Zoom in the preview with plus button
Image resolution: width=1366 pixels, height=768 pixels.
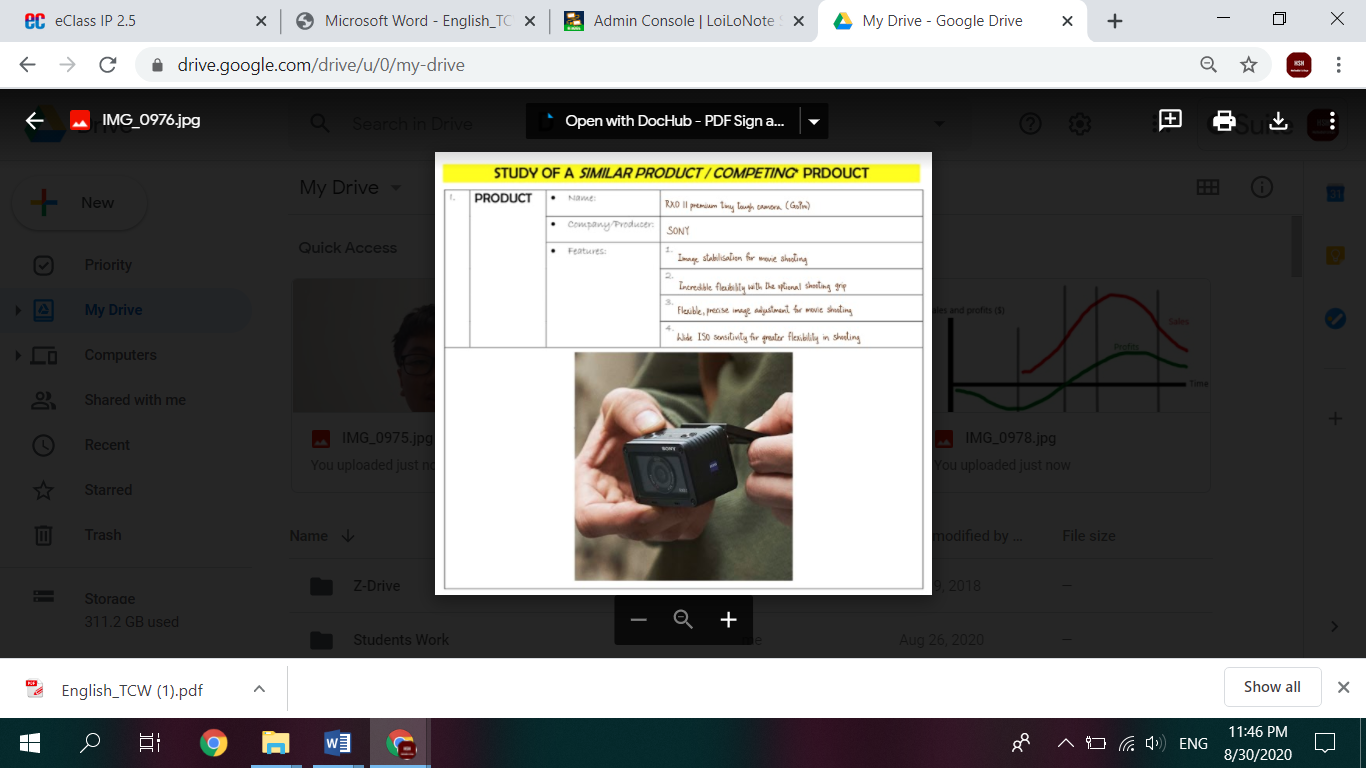click(x=728, y=620)
